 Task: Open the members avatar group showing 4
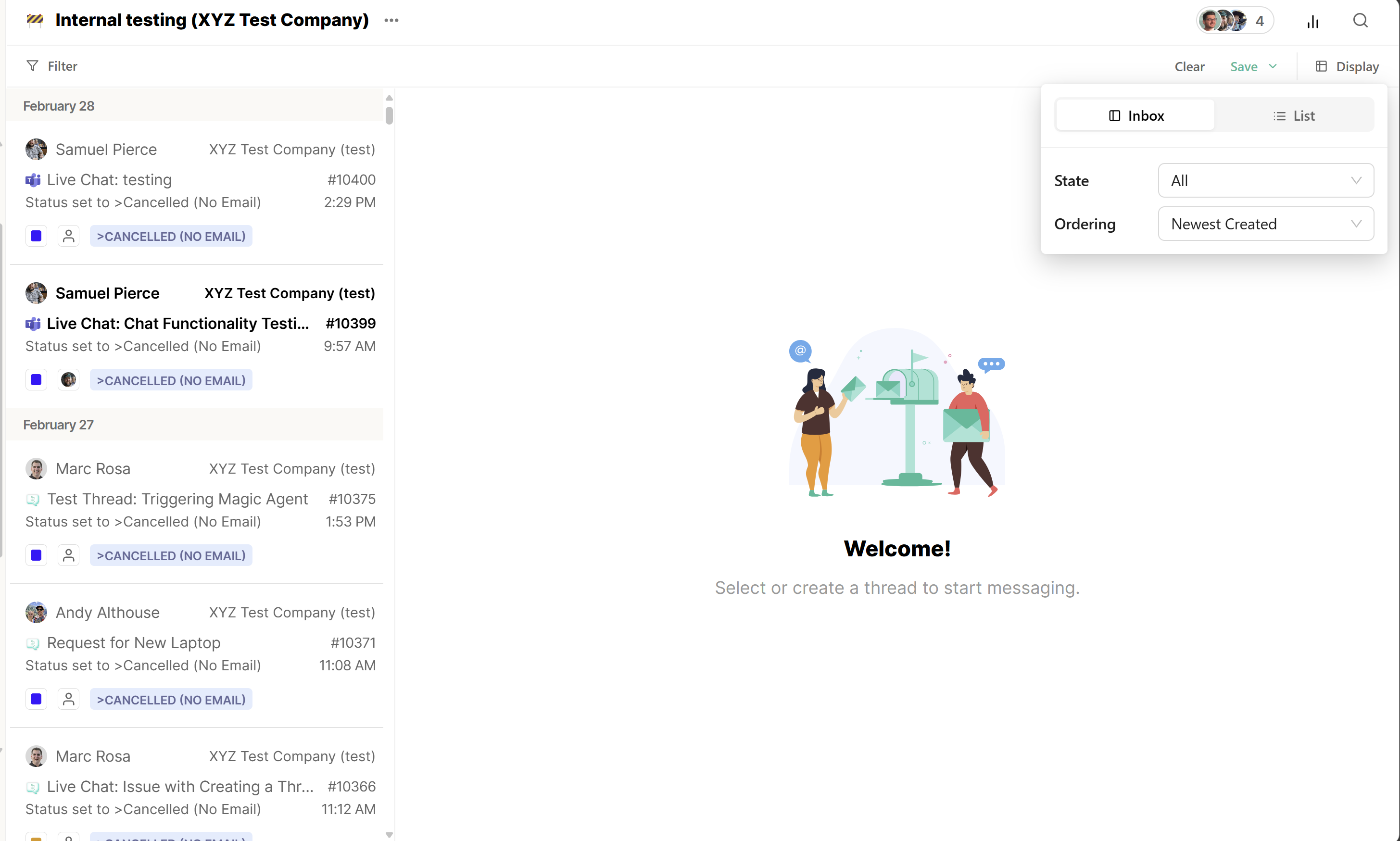point(1235,21)
